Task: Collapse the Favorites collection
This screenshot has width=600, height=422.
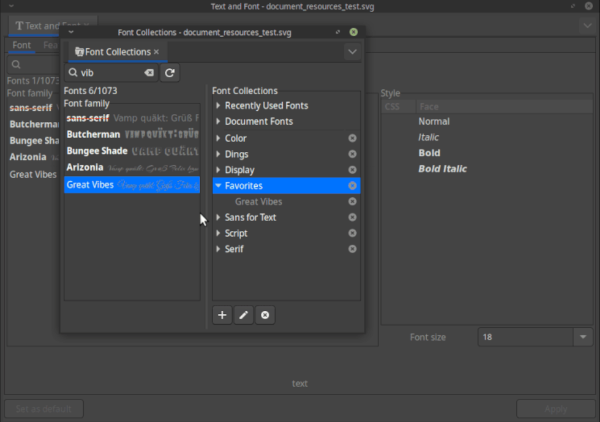Action: [x=219, y=186]
